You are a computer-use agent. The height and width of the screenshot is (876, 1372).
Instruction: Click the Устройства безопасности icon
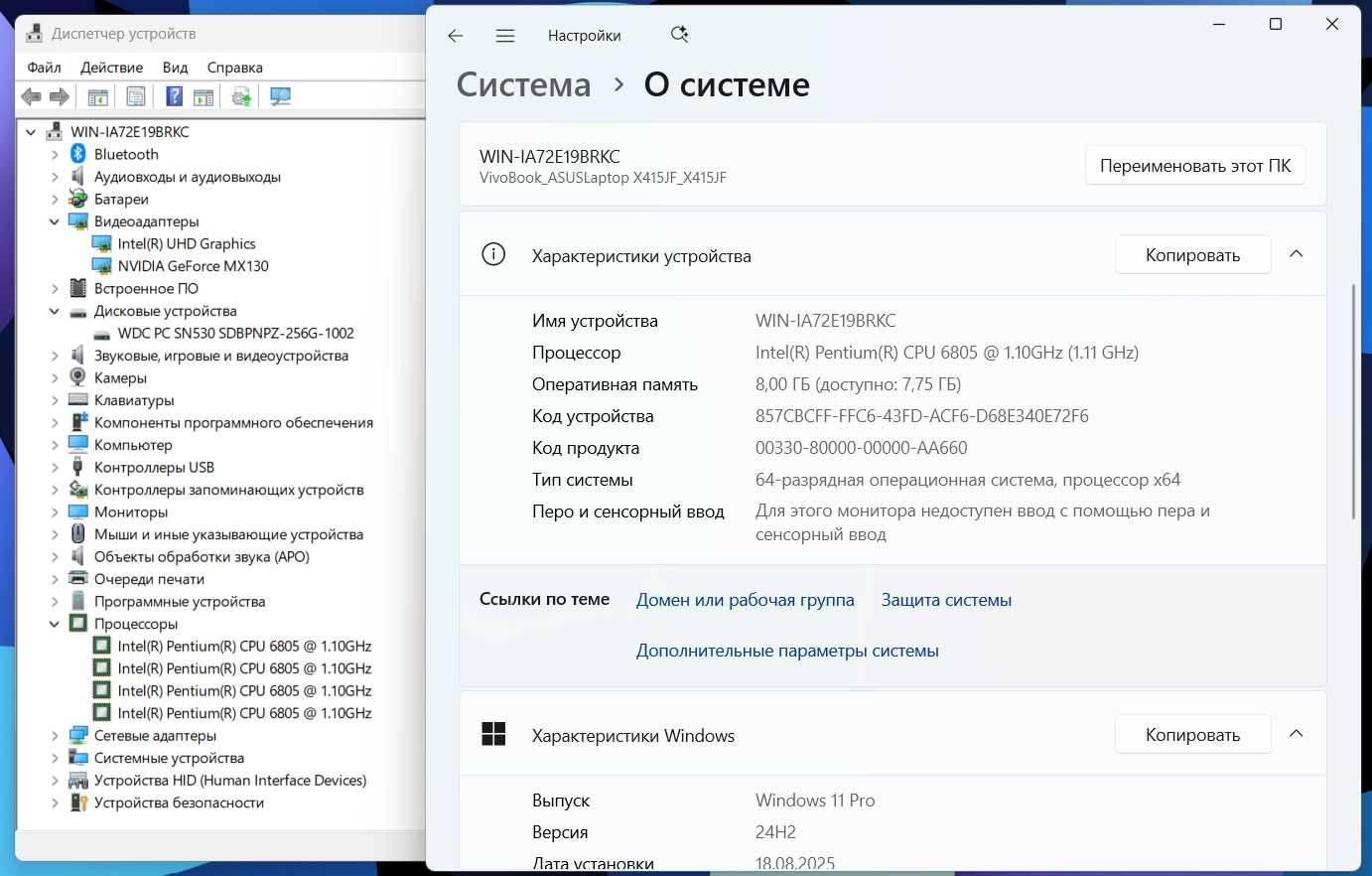click(78, 803)
